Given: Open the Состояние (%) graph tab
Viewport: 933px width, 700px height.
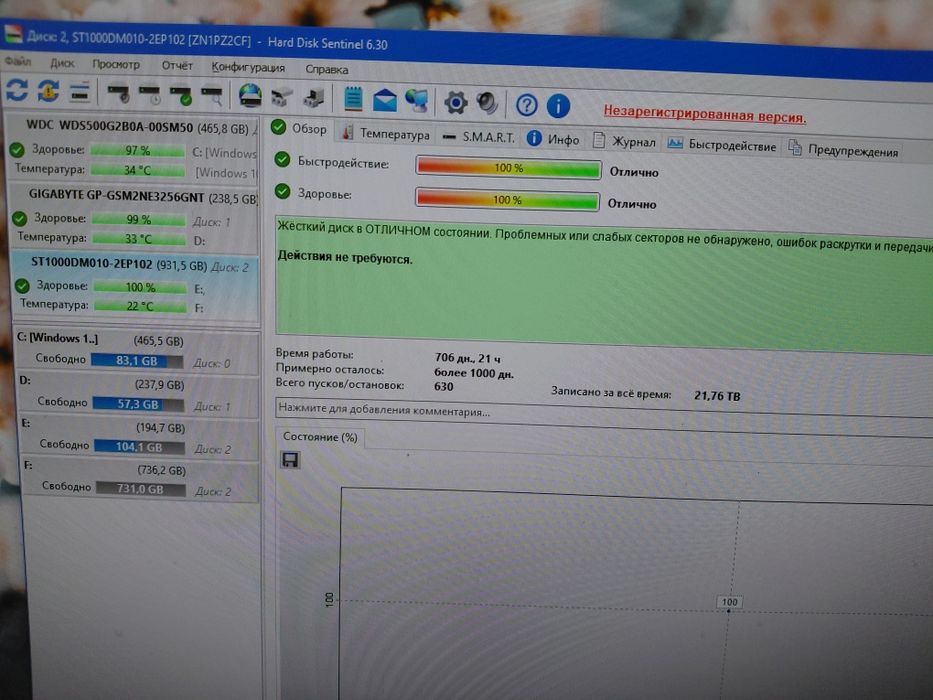Looking at the screenshot, I should [x=320, y=436].
